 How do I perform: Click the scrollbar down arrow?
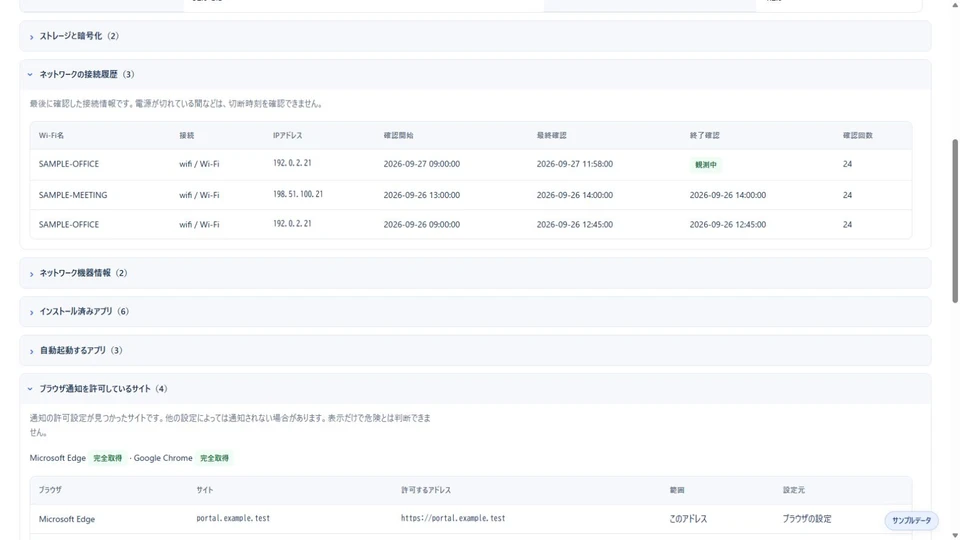coord(954,536)
